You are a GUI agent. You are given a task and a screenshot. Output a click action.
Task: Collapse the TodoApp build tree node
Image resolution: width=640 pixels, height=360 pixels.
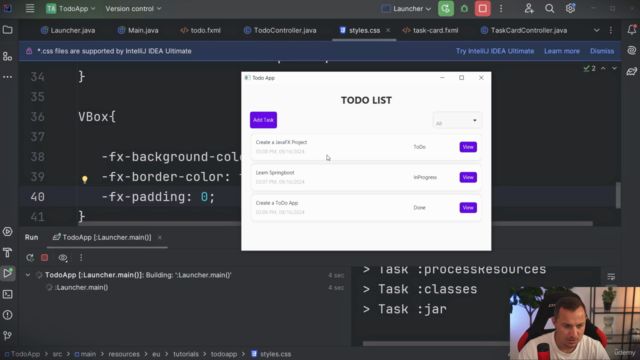click(28, 275)
